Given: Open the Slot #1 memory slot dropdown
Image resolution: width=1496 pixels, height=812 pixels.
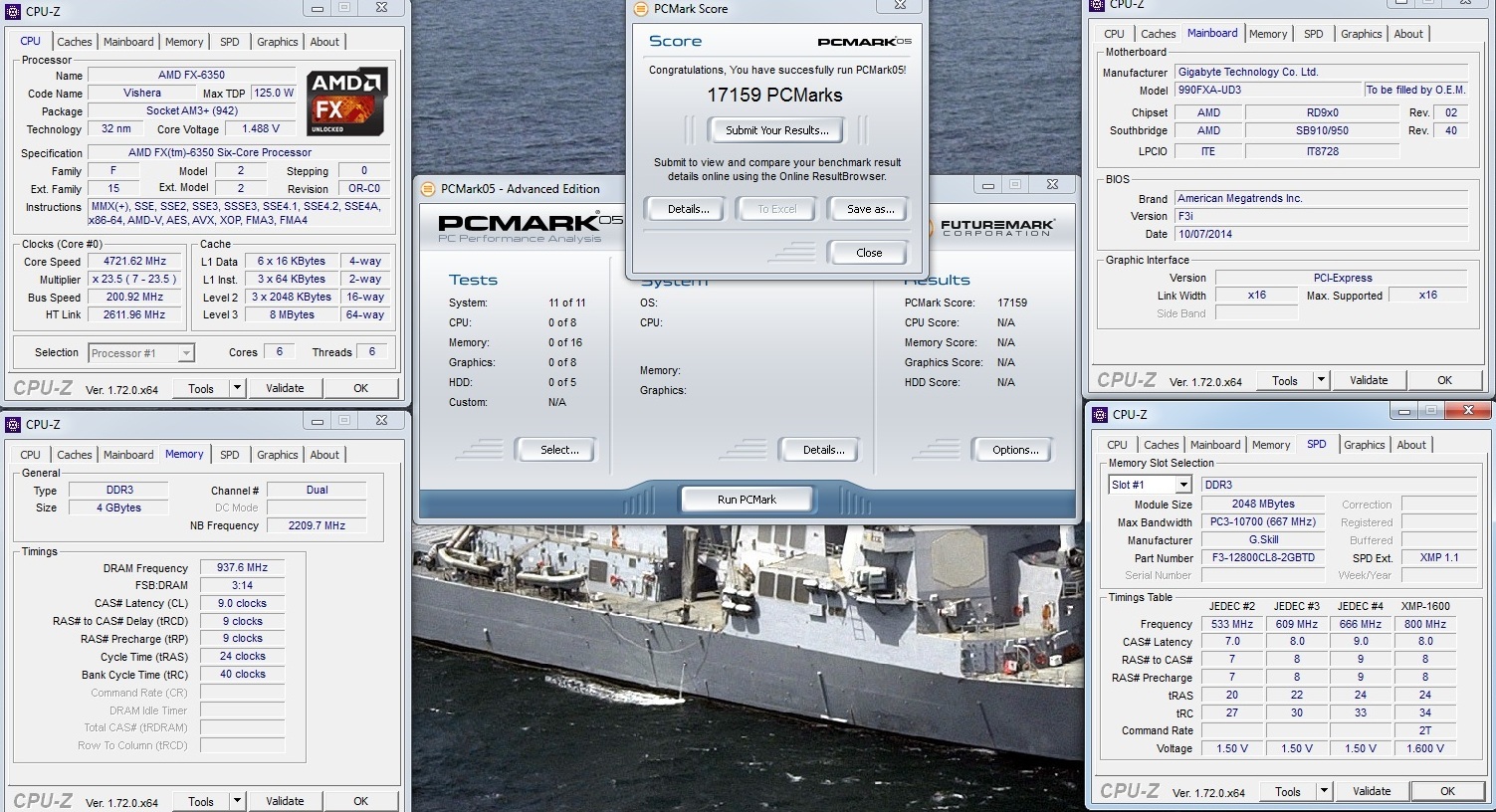Looking at the screenshot, I should [x=1182, y=485].
